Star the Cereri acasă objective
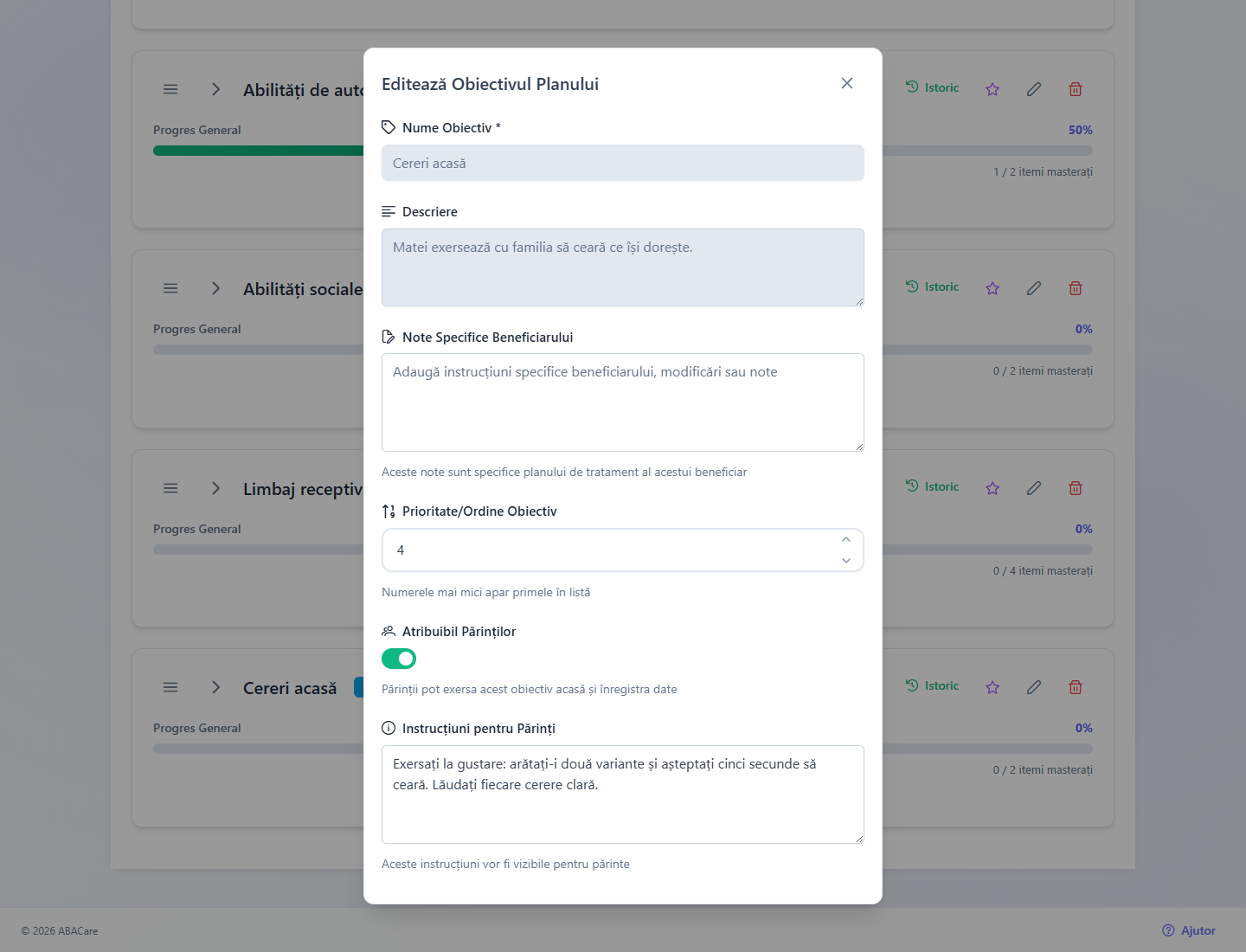Image resolution: width=1246 pixels, height=952 pixels. pyautogui.click(x=992, y=687)
